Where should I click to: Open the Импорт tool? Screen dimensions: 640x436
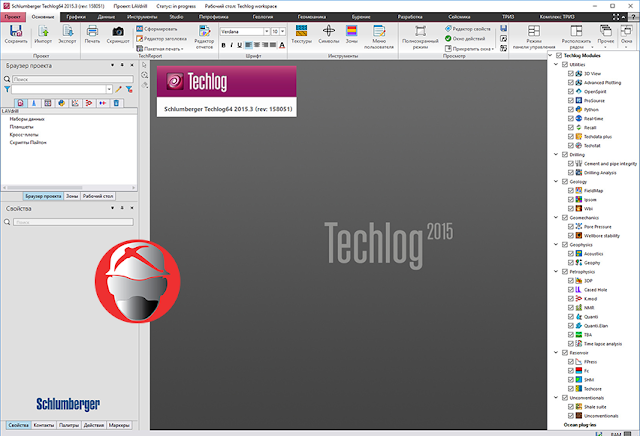point(43,31)
